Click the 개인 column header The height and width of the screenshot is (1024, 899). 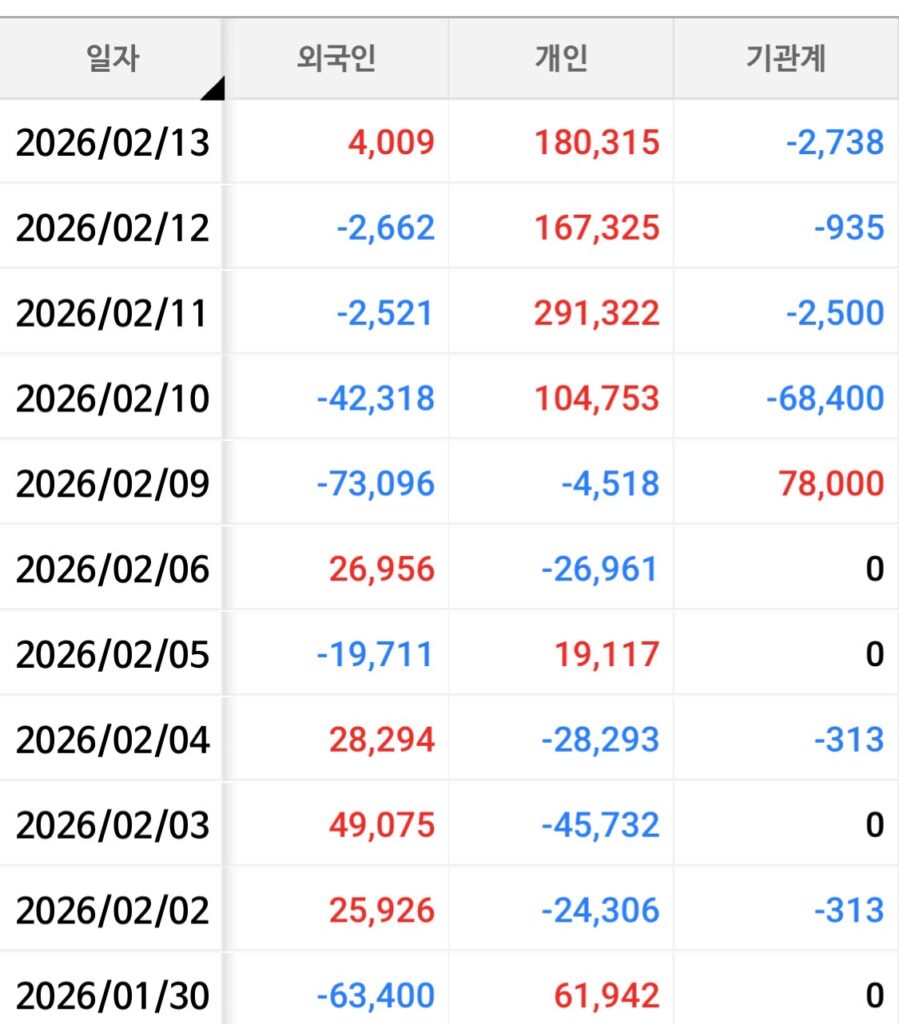(x=560, y=58)
